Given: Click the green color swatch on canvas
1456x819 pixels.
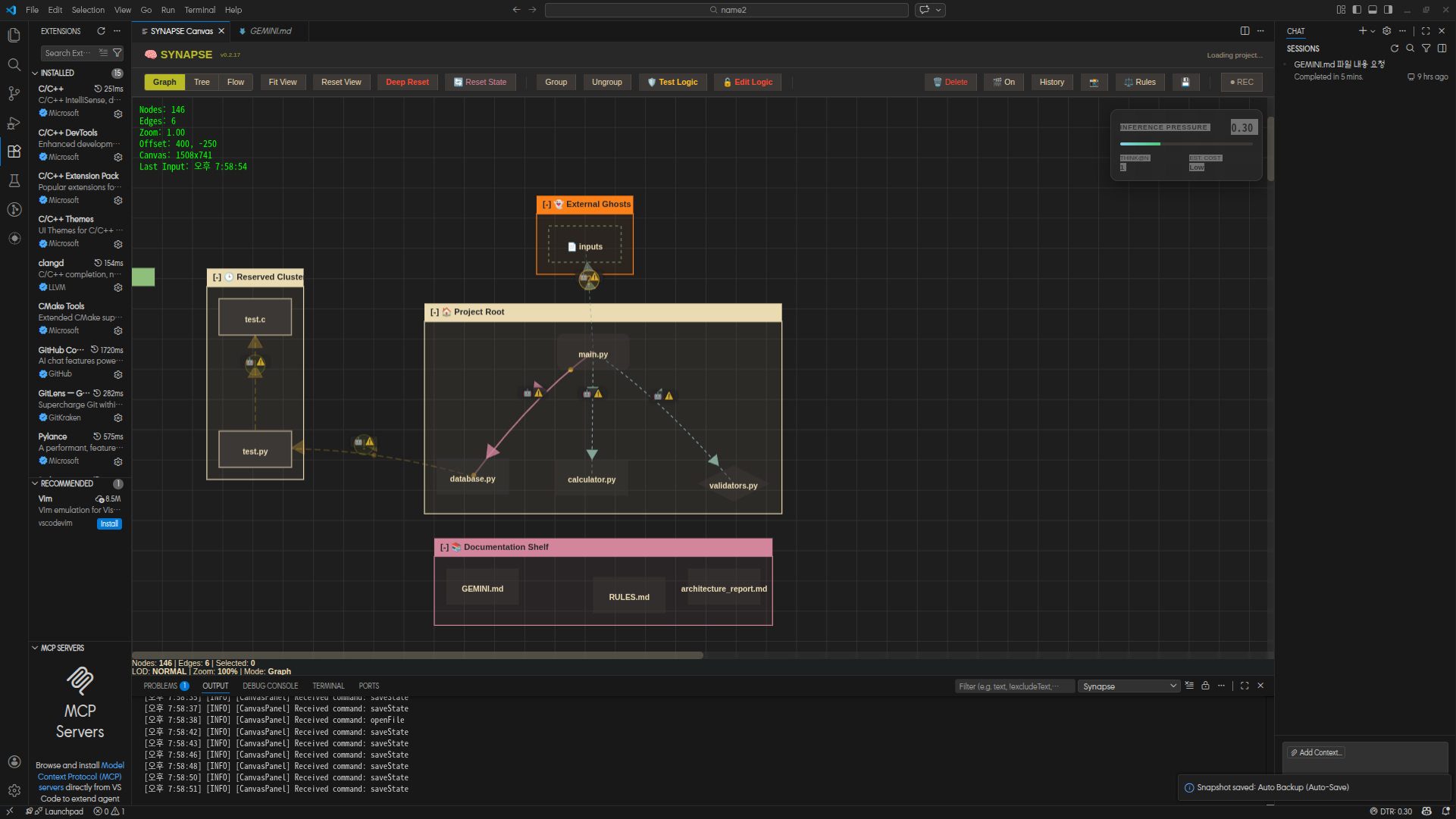Looking at the screenshot, I should tap(143, 277).
